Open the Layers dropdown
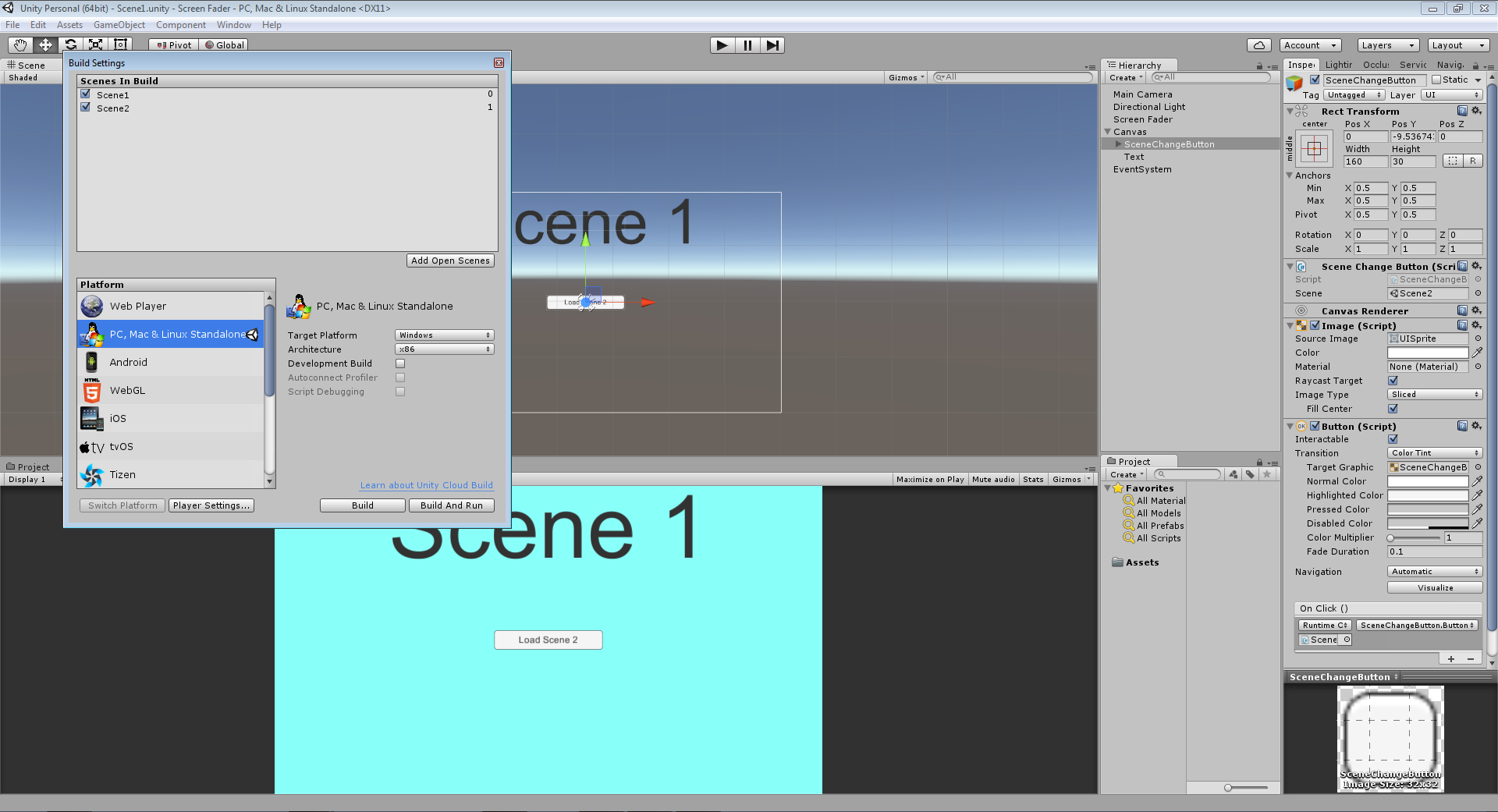 click(x=1388, y=45)
